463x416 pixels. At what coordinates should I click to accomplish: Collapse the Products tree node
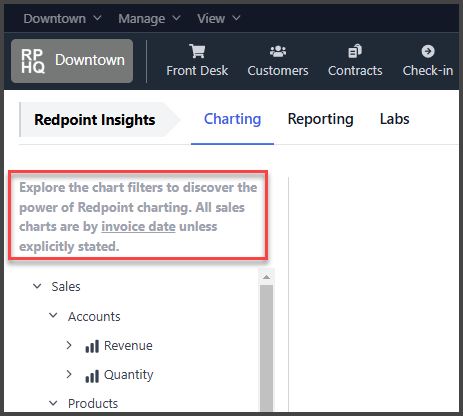click(53, 403)
